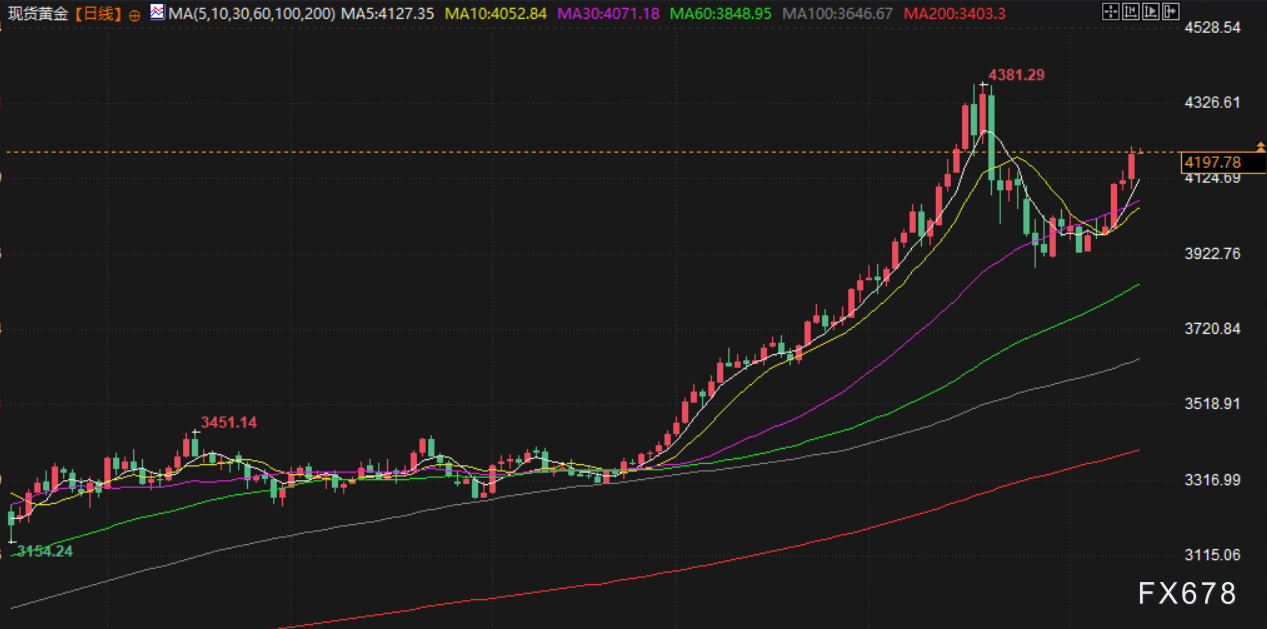This screenshot has height=629, width=1267.
Task: Click the orange double-arrow price marker icon
Action: (1261, 148)
